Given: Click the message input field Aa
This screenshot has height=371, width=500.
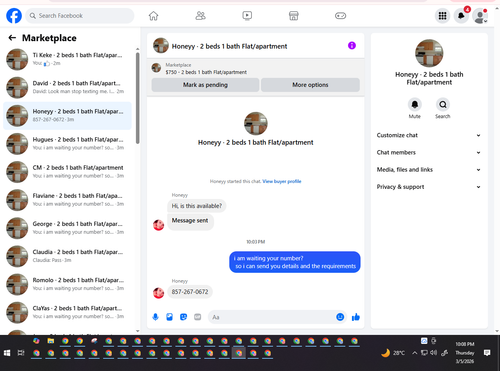Looking at the screenshot, I should click(x=272, y=317).
